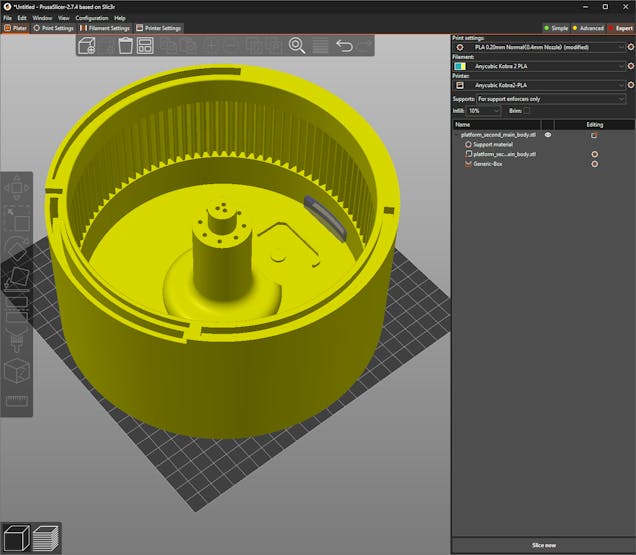Toggle the Brim checkbox
The width and height of the screenshot is (636, 555).
(x=529, y=110)
